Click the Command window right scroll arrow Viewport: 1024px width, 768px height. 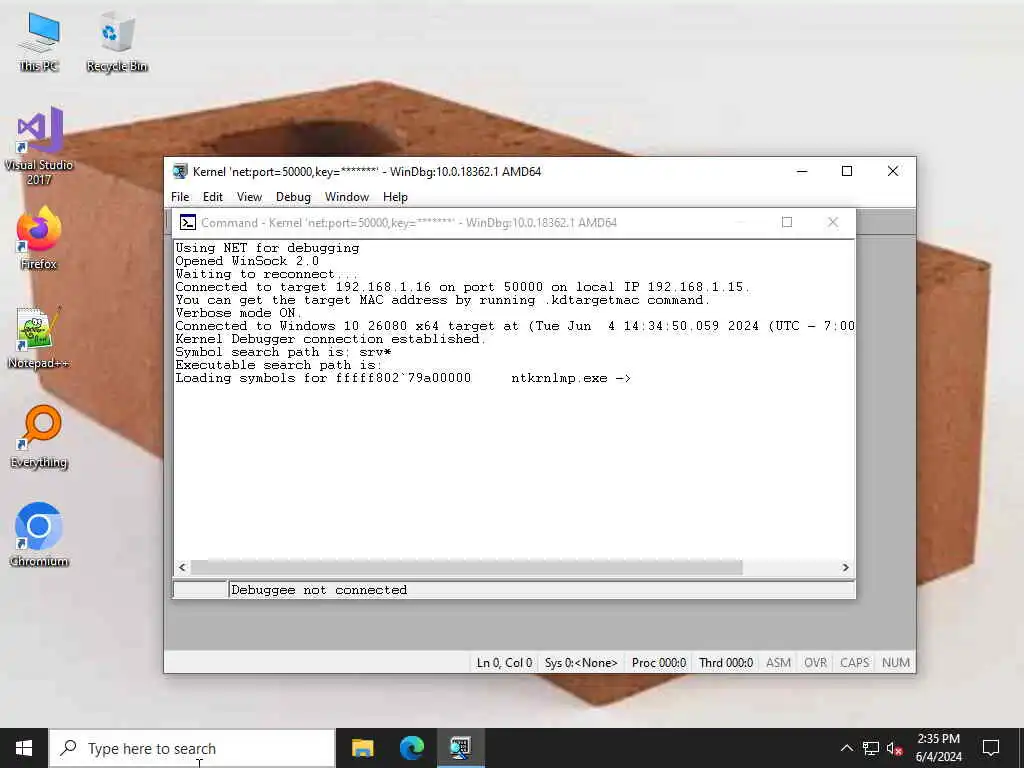click(x=846, y=568)
